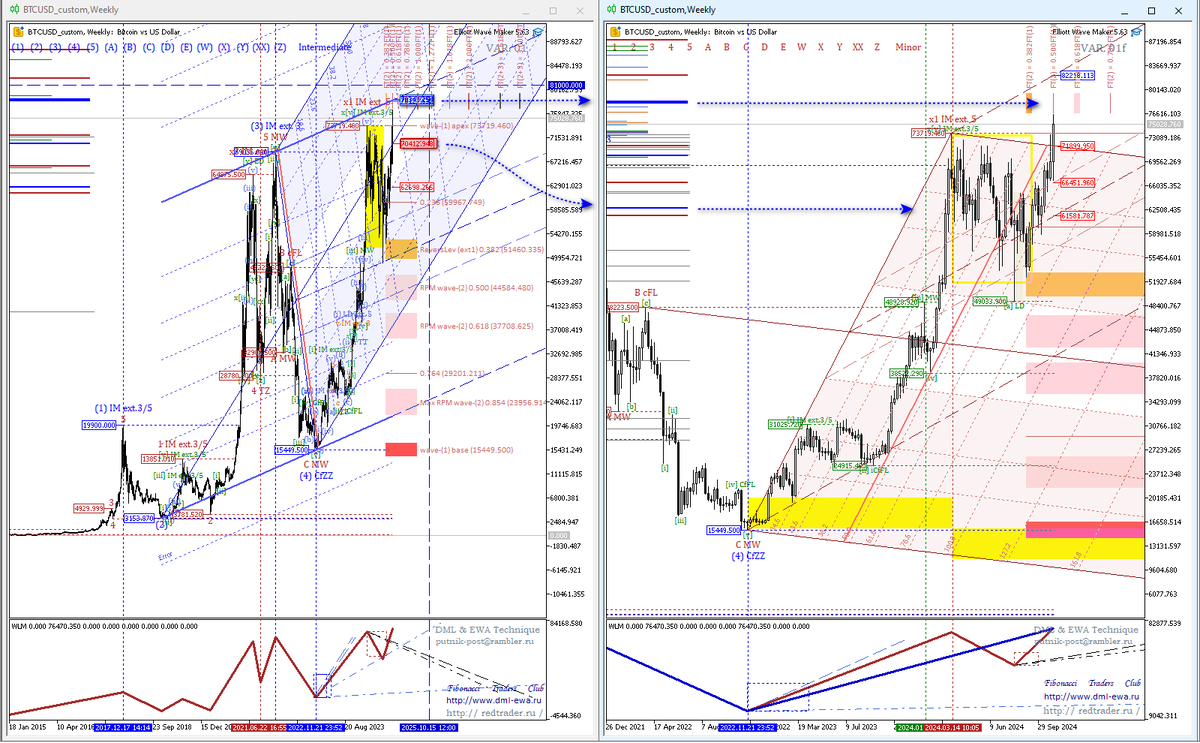Select wave label (Z) in left chart
The width and height of the screenshot is (1200, 743).
281,47
